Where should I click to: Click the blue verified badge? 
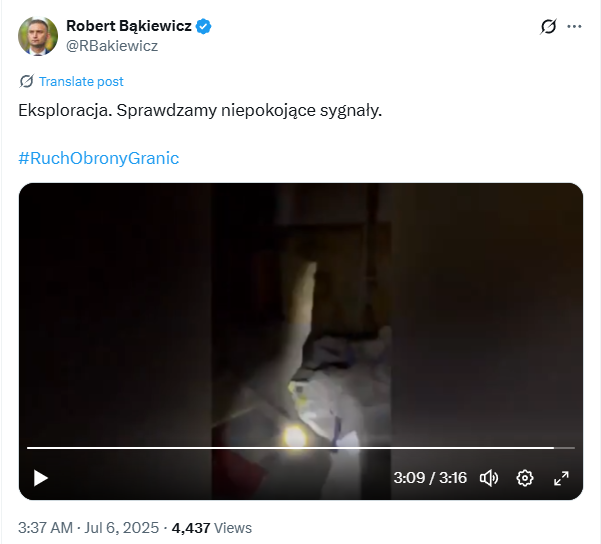pos(203,26)
